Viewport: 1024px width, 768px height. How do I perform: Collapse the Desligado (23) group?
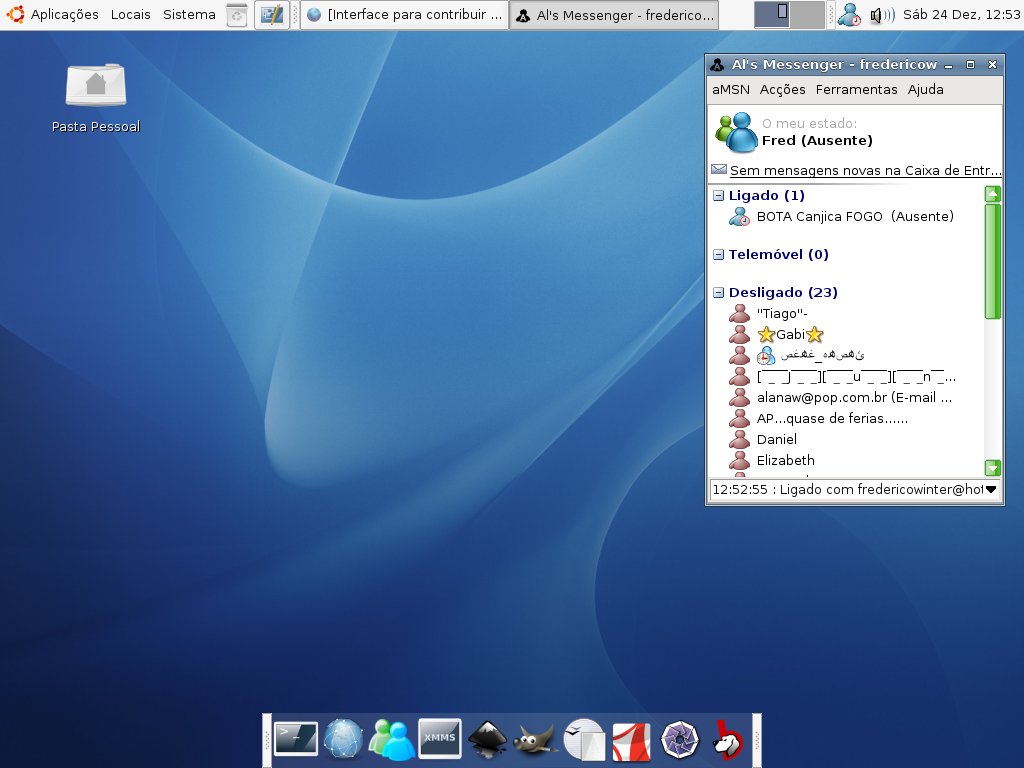718,292
